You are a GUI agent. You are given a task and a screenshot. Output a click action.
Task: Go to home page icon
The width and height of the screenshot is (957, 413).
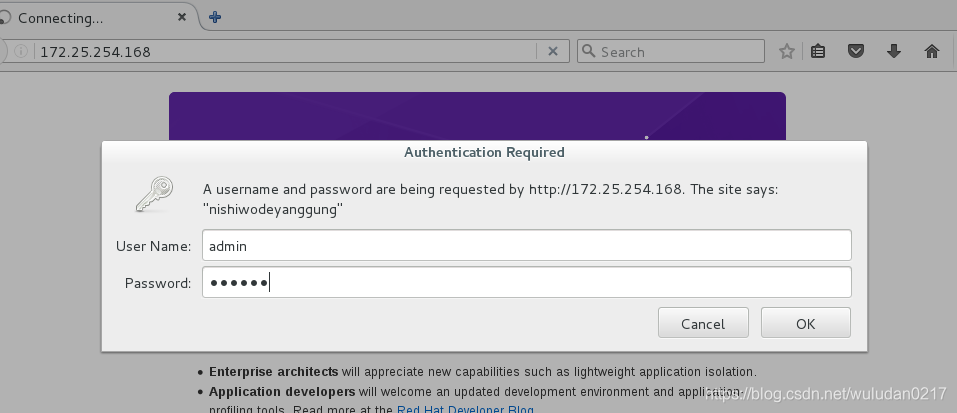[931, 52]
